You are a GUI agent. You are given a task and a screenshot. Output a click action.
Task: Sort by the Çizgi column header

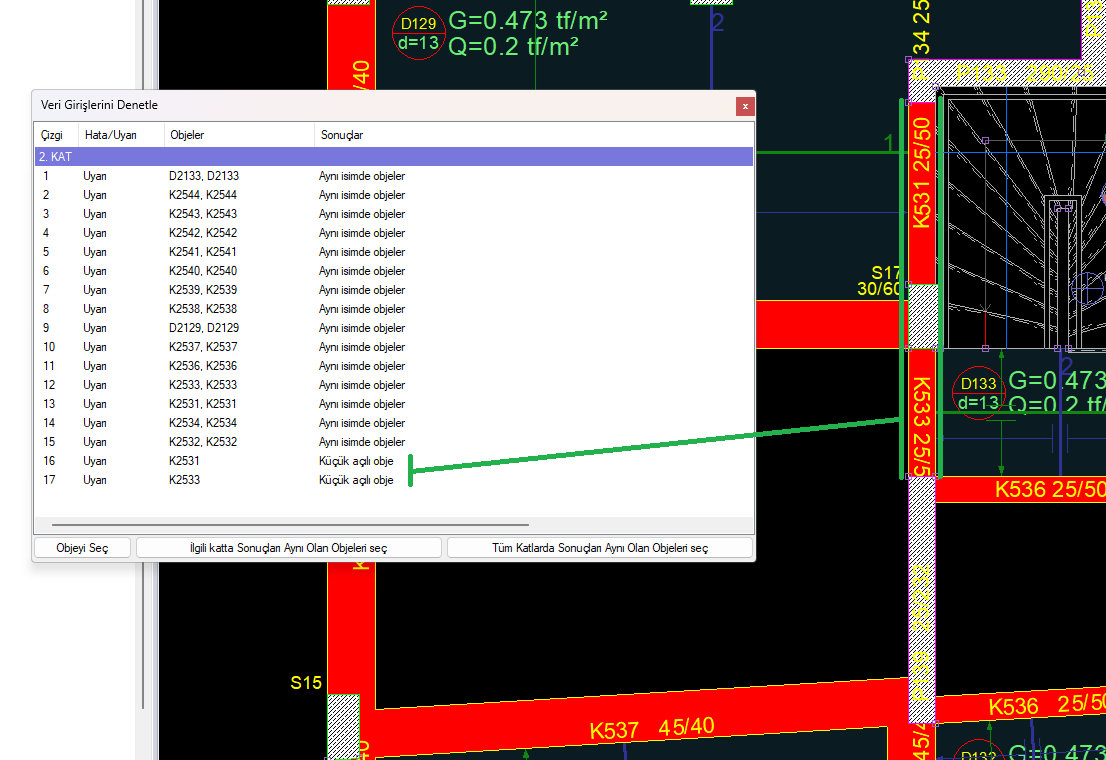(56, 135)
